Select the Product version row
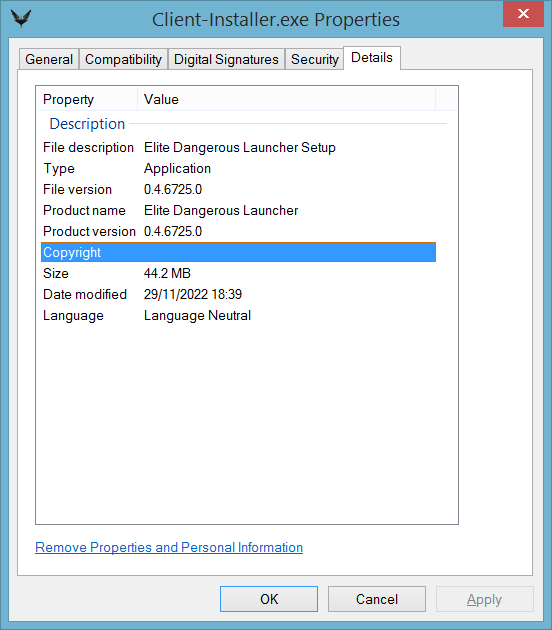 [x=238, y=231]
